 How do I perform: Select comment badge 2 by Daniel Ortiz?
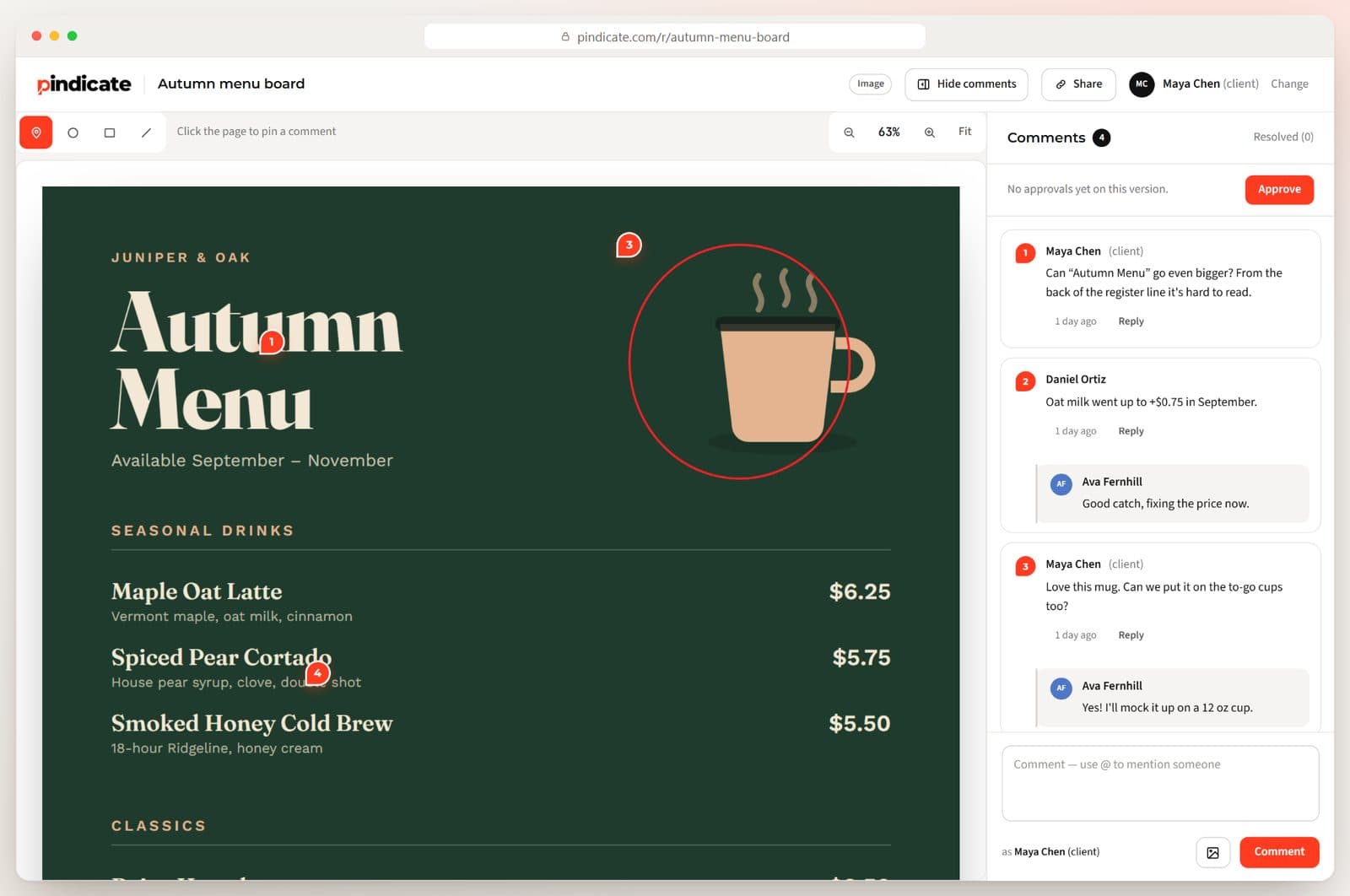pos(1025,381)
